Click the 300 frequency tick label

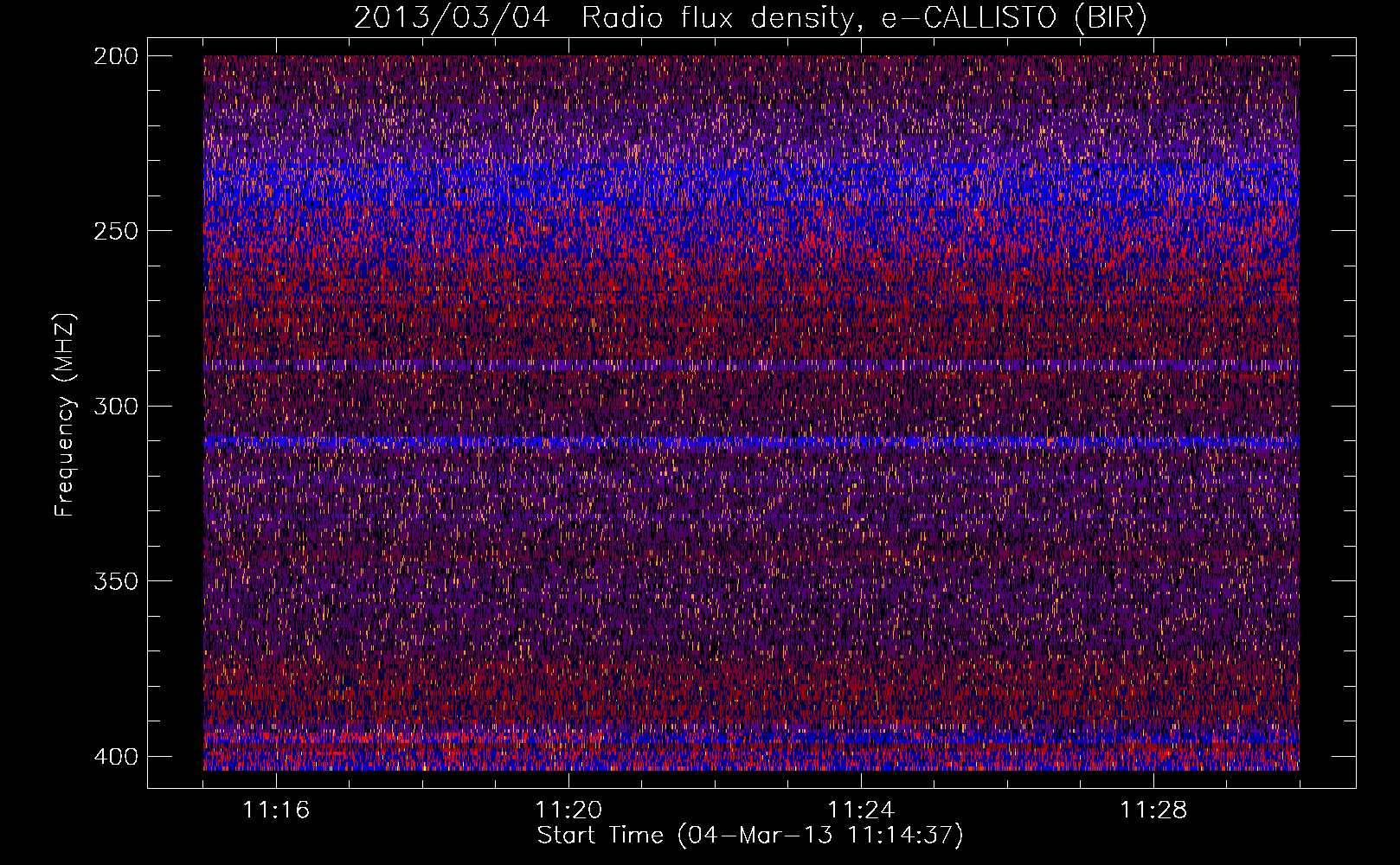click(115, 406)
